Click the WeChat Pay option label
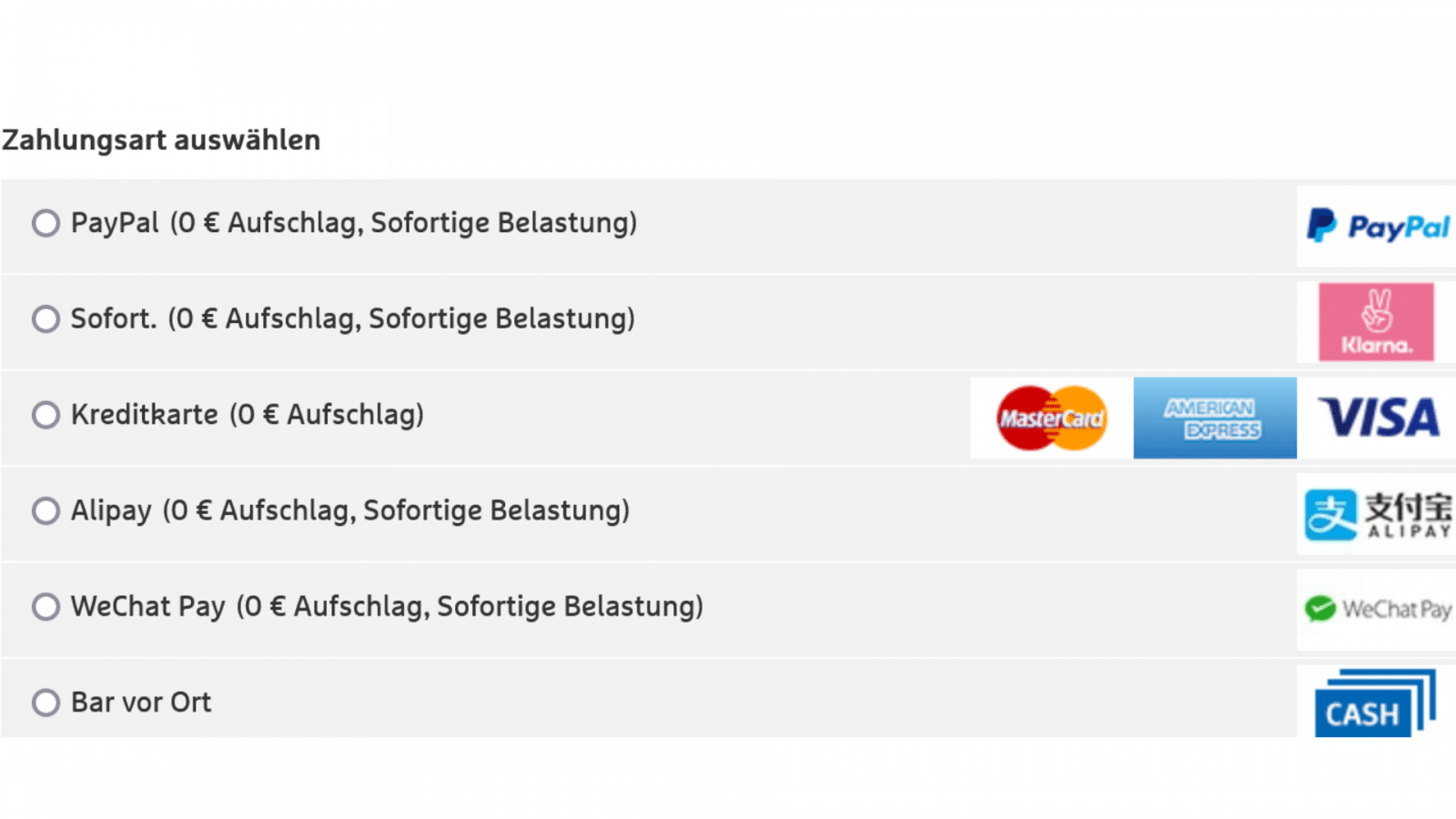Image resolution: width=1456 pixels, height=819 pixels. [x=387, y=607]
